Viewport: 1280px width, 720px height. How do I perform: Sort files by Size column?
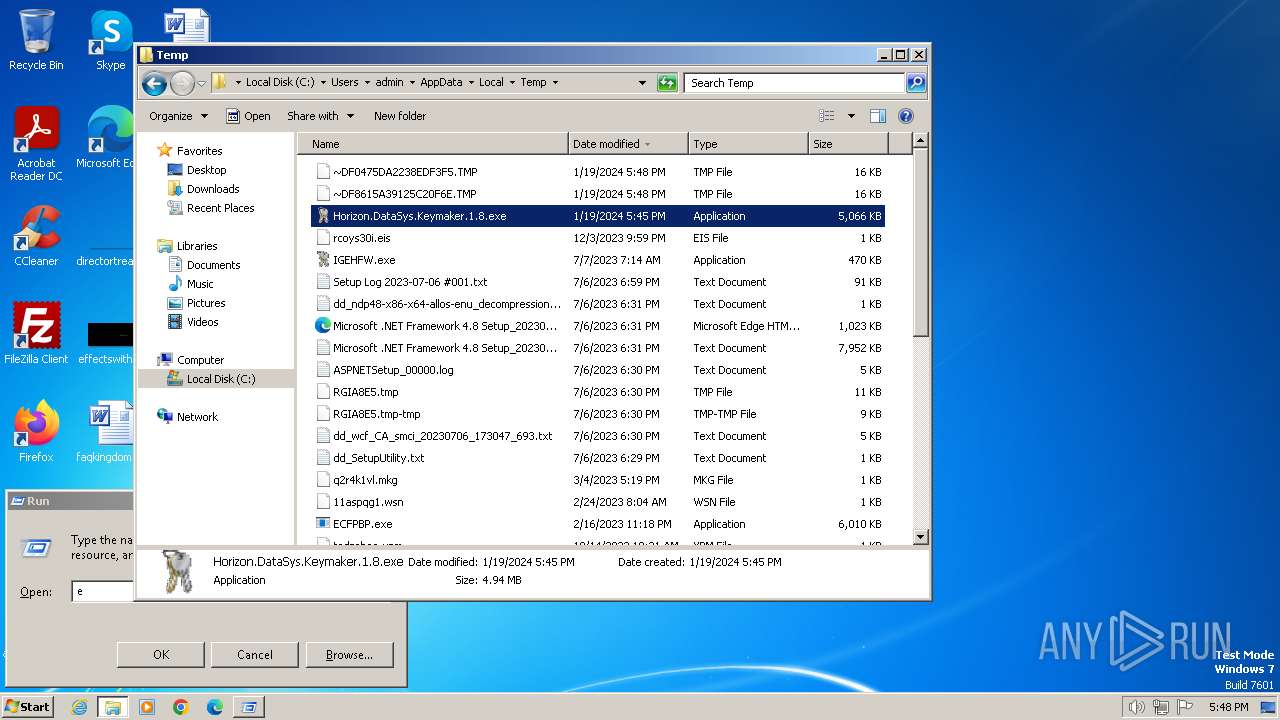tap(847, 144)
